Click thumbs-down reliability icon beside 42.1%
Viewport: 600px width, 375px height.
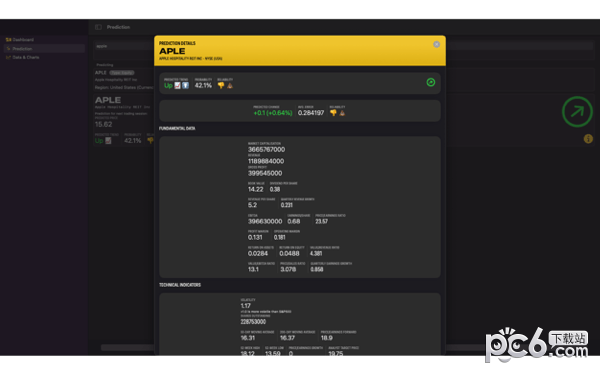tap(221, 86)
